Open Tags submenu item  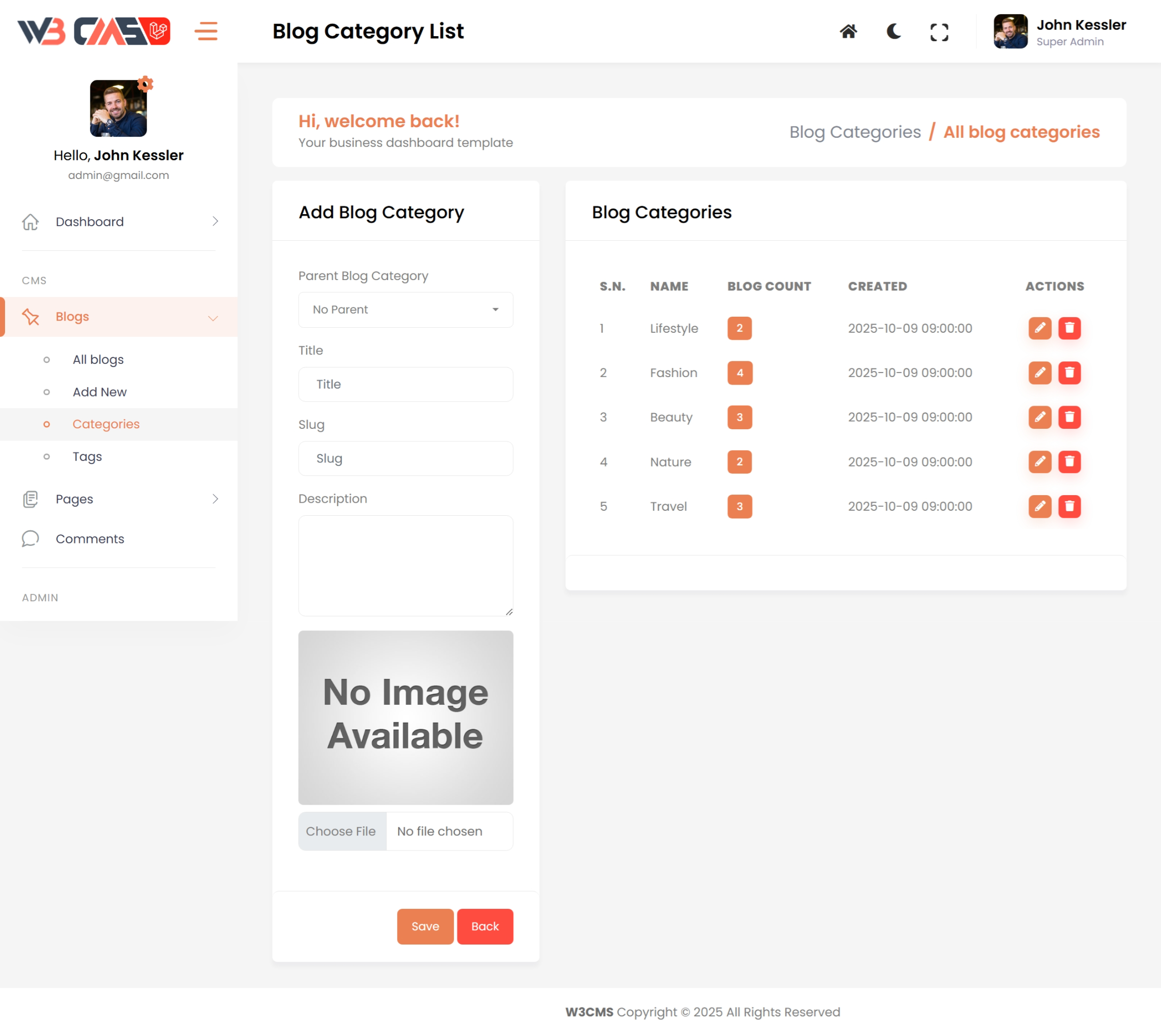click(x=87, y=456)
